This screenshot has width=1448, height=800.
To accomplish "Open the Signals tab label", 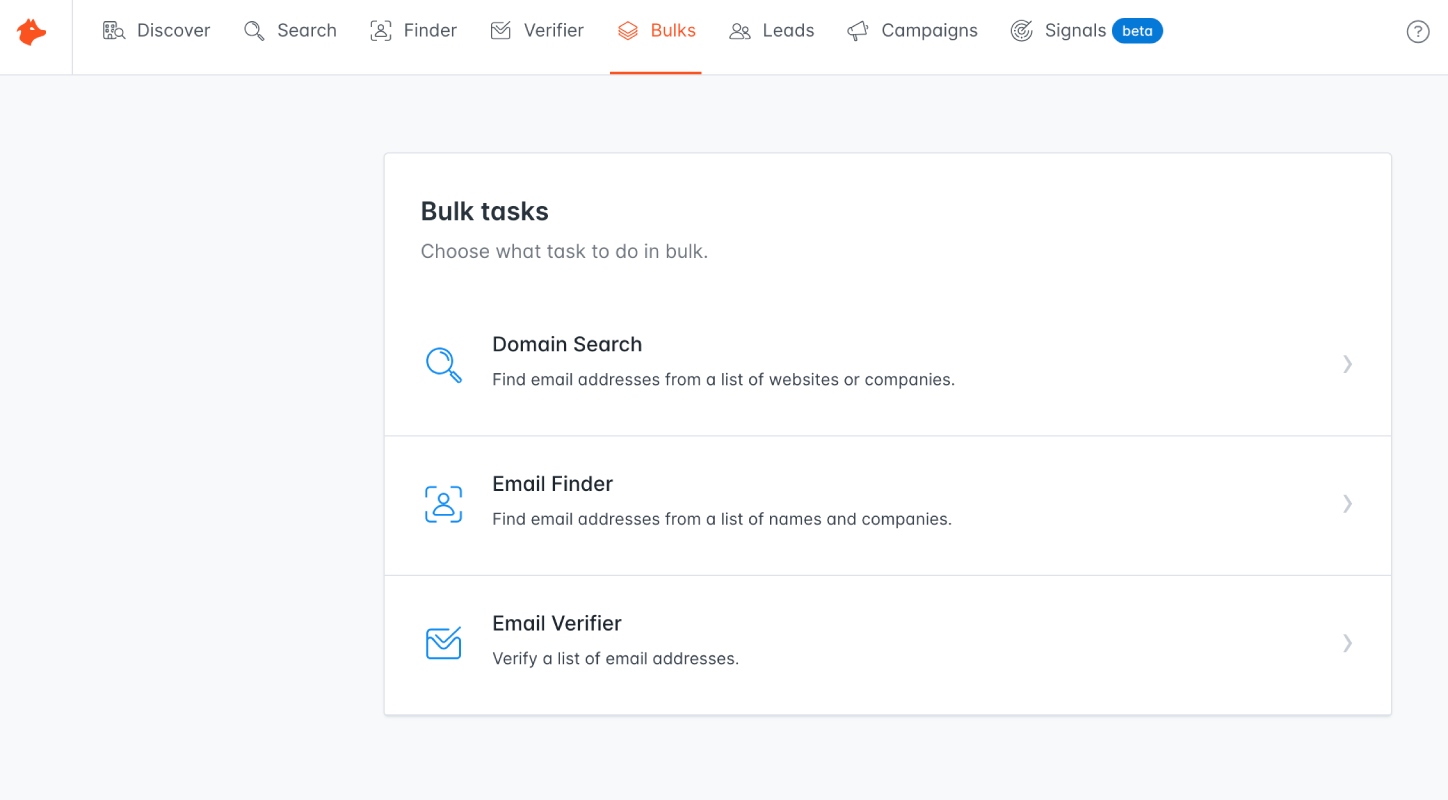I will click(1076, 31).
